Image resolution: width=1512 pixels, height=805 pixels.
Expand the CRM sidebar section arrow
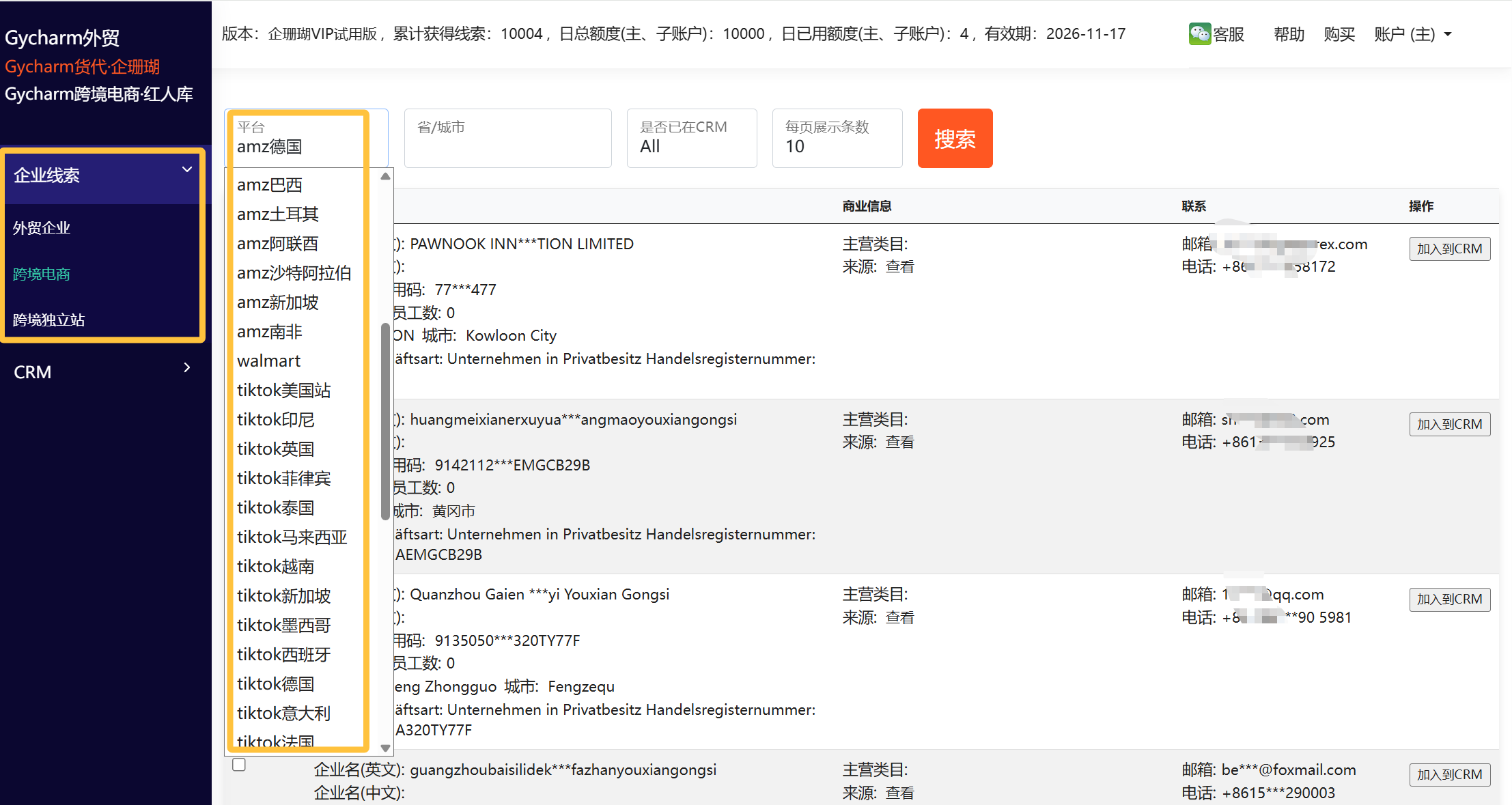[186, 367]
